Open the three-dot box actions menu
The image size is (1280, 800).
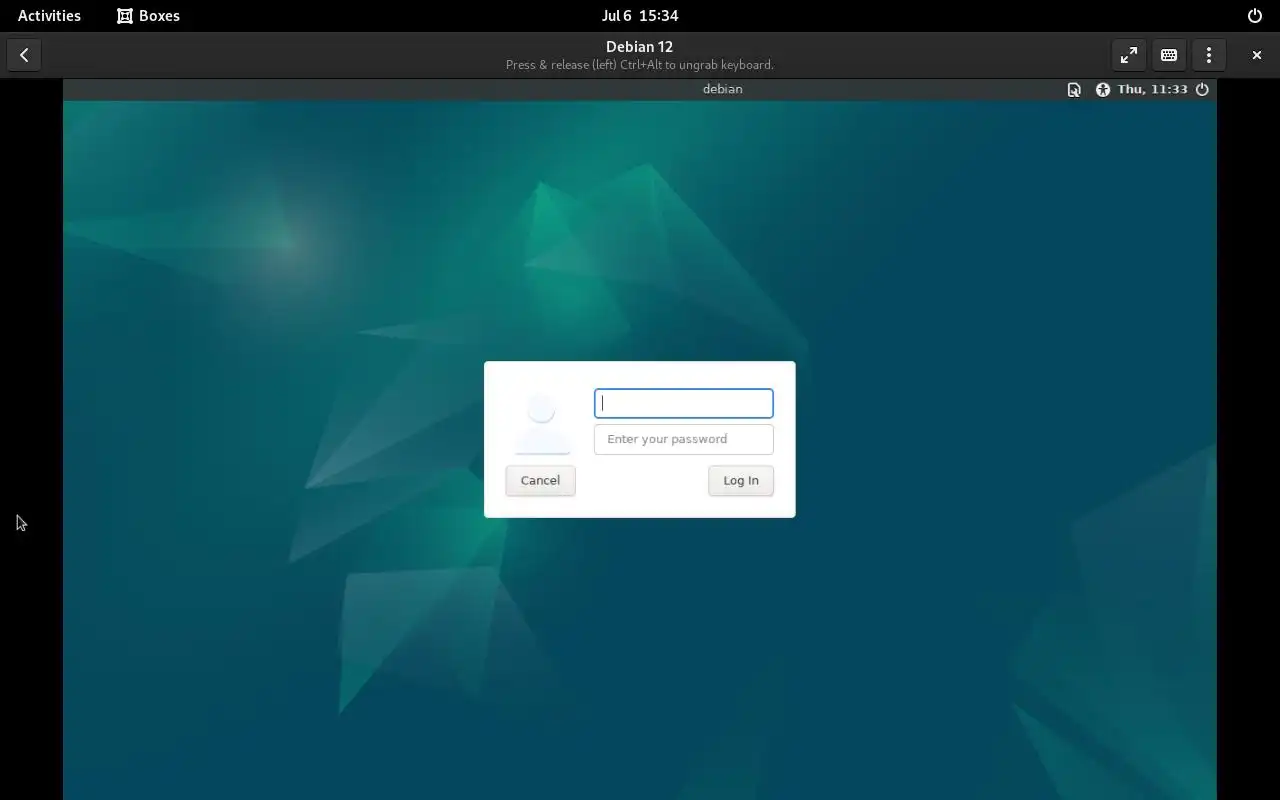(x=1209, y=55)
